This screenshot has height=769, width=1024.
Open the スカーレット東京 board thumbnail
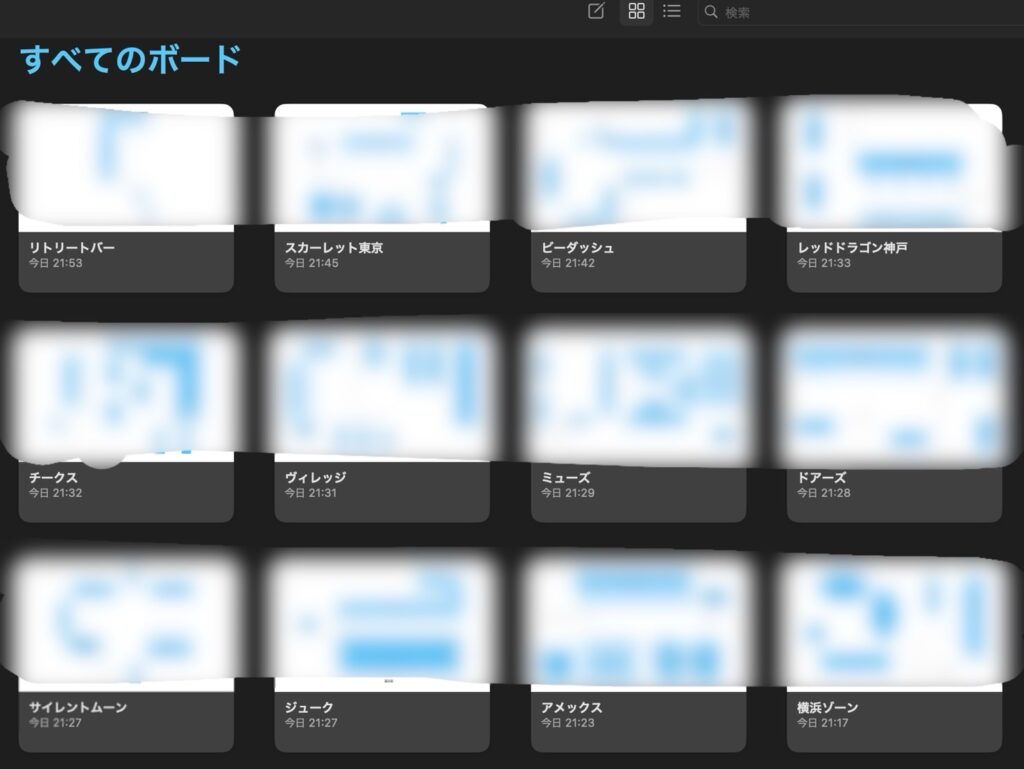[x=382, y=167]
